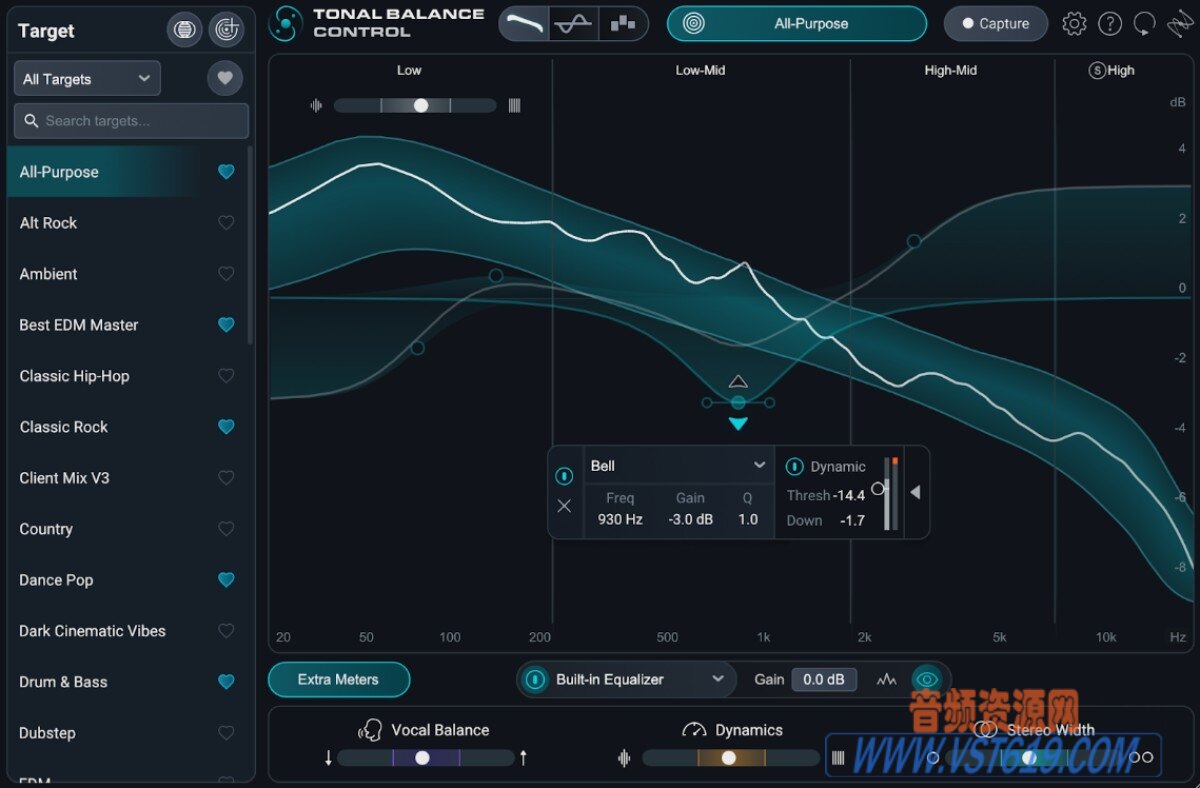Open the Bell filter shape dropdown

click(x=678, y=465)
